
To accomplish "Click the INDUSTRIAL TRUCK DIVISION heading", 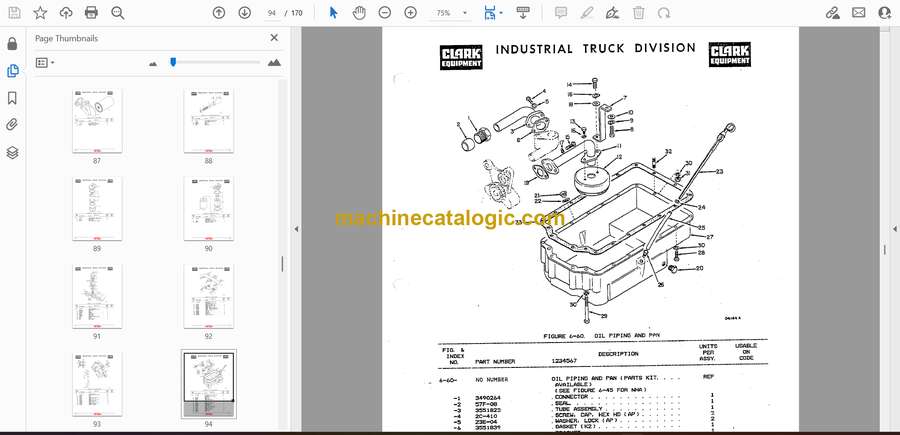I will [595, 49].
